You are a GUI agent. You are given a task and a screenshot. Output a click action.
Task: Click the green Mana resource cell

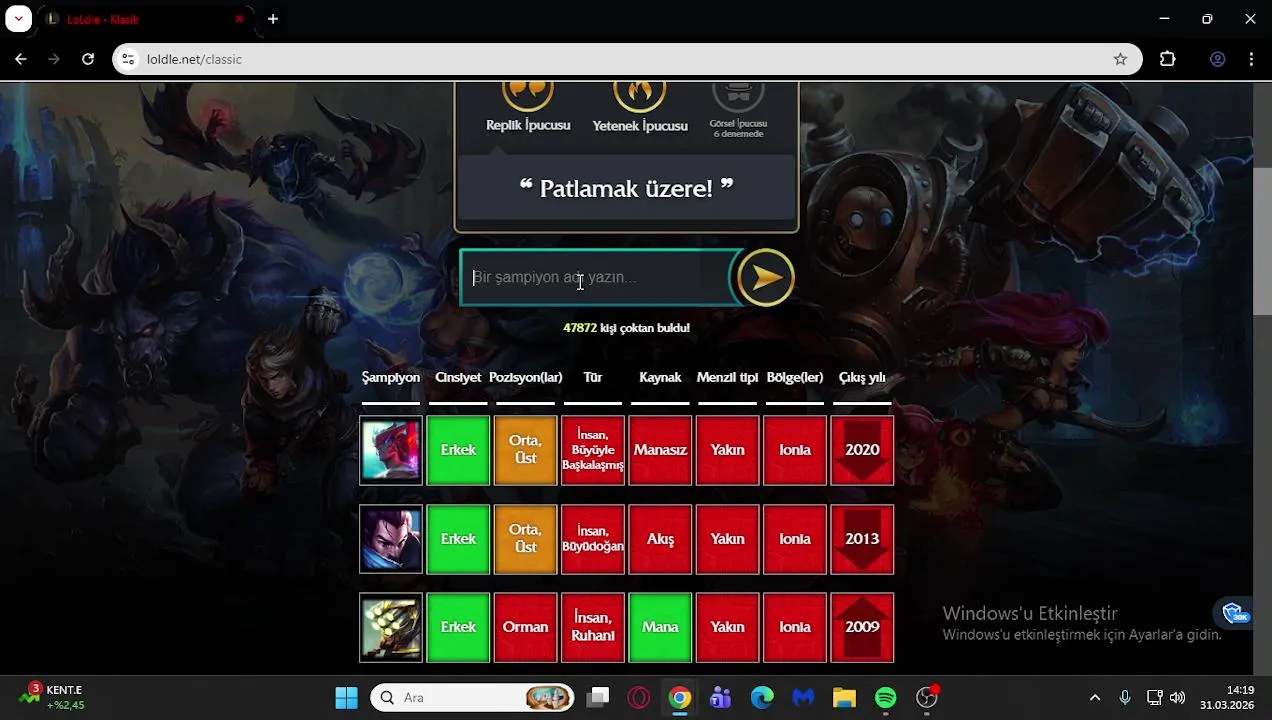(x=660, y=627)
